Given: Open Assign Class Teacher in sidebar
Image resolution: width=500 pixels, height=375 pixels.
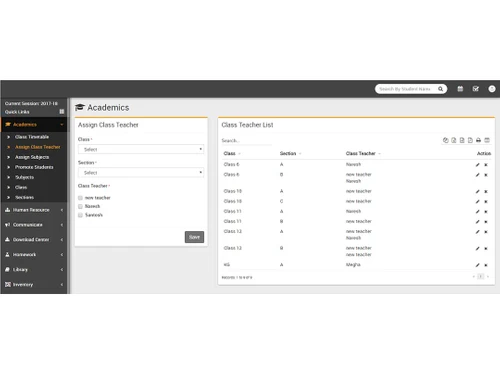Looking at the screenshot, I should point(38,147).
